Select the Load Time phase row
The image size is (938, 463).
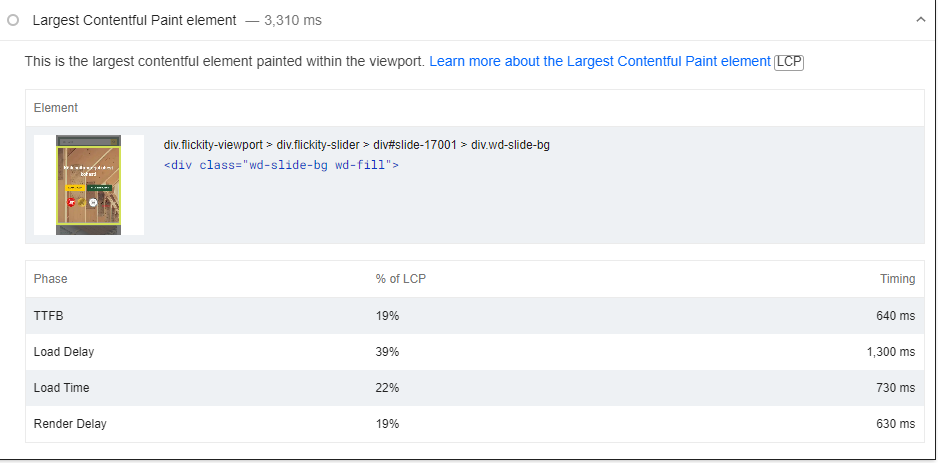point(474,388)
